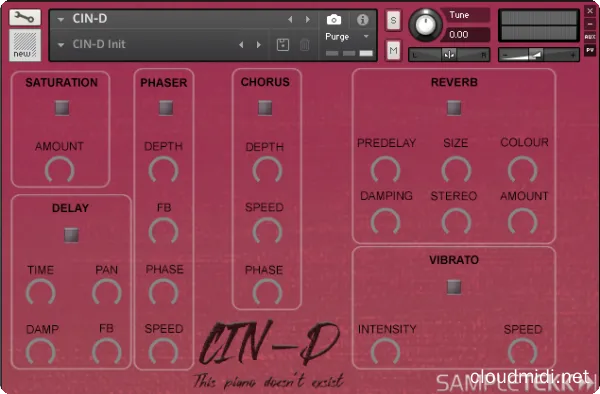Click the camera snapshot icon
The image size is (600, 394).
click(x=334, y=20)
